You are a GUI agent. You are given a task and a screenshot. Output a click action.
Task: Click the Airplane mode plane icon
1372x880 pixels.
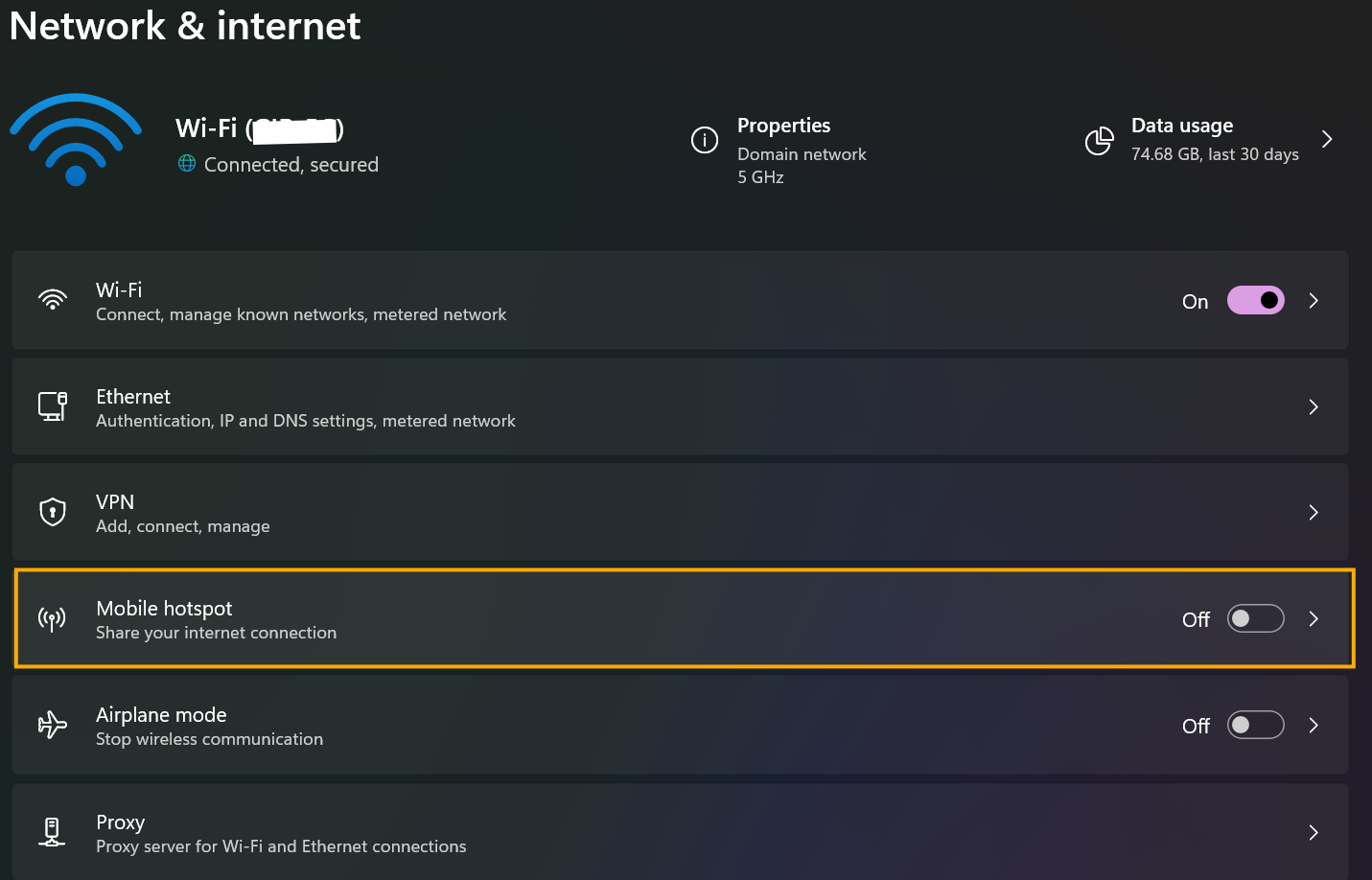tap(53, 725)
